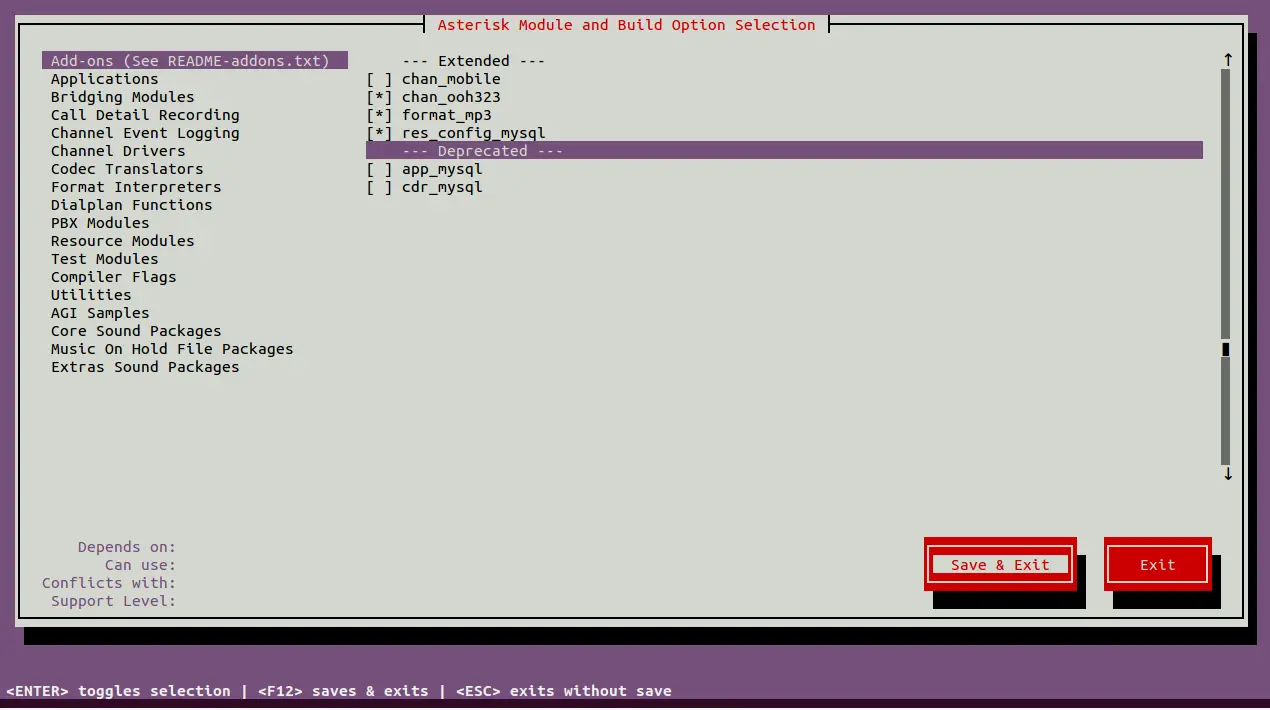Open Channel Drivers category
The height and width of the screenshot is (710, 1270).
118,151
